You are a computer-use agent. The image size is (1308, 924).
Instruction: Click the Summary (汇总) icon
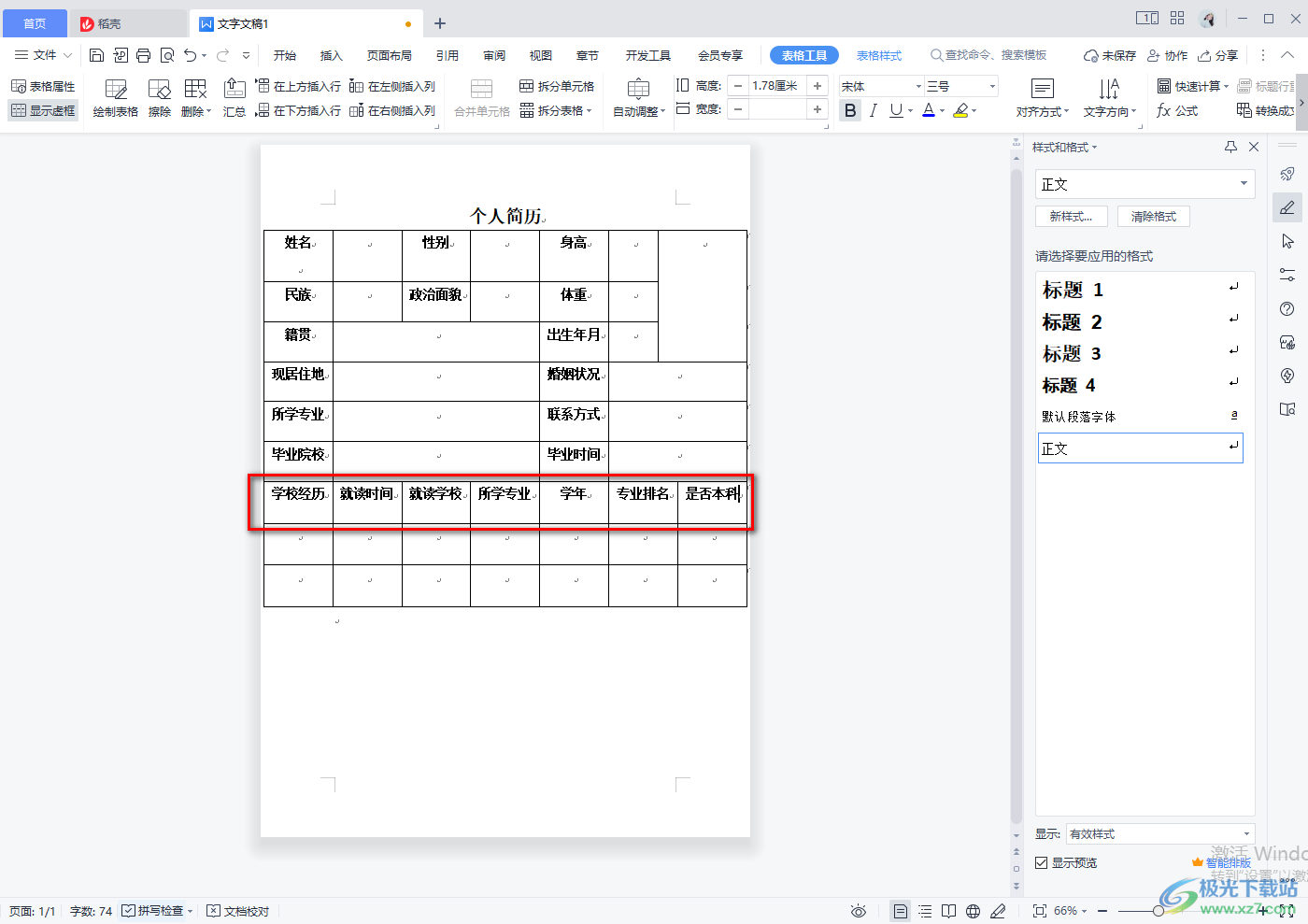(x=235, y=98)
